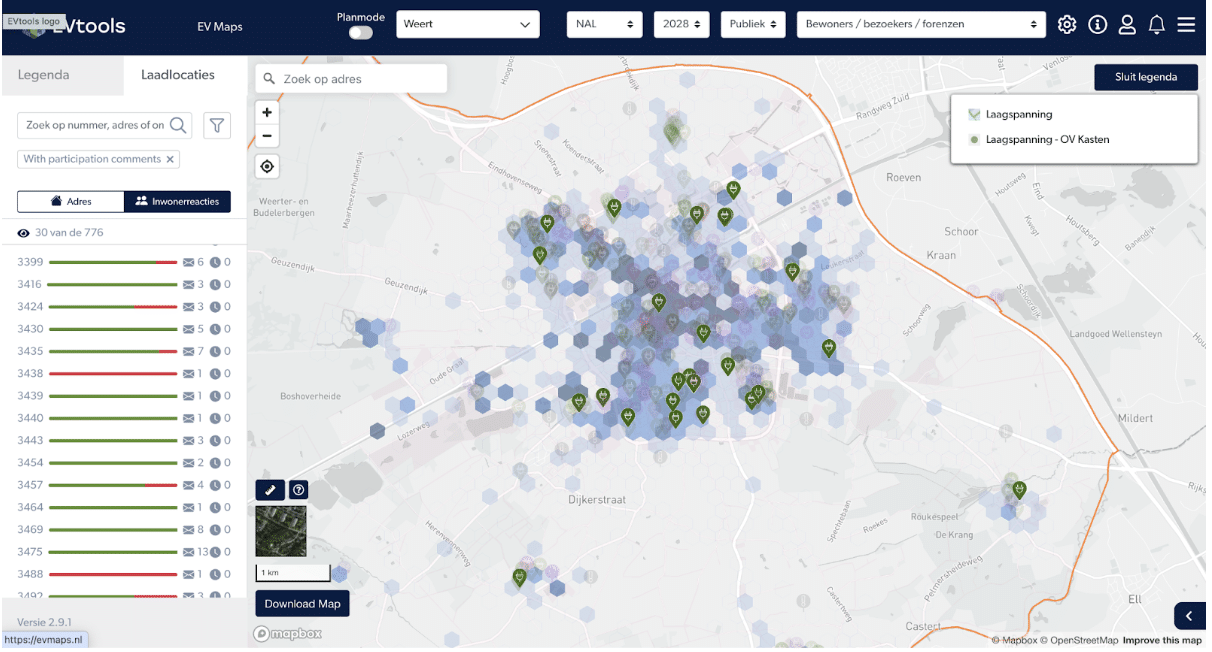The height and width of the screenshot is (652, 1212).
Task: Center map on my location
Action: click(x=268, y=167)
